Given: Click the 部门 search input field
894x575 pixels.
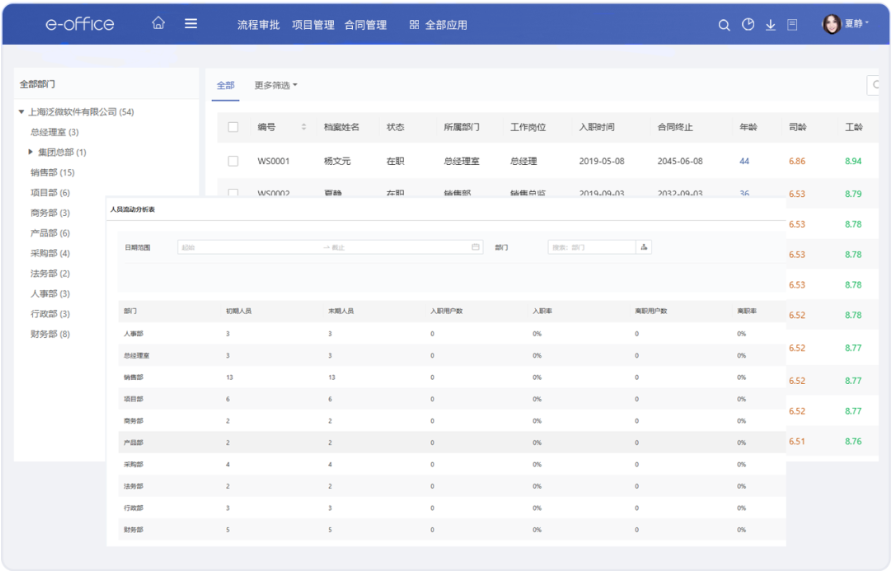Looking at the screenshot, I should pyautogui.click(x=590, y=247).
